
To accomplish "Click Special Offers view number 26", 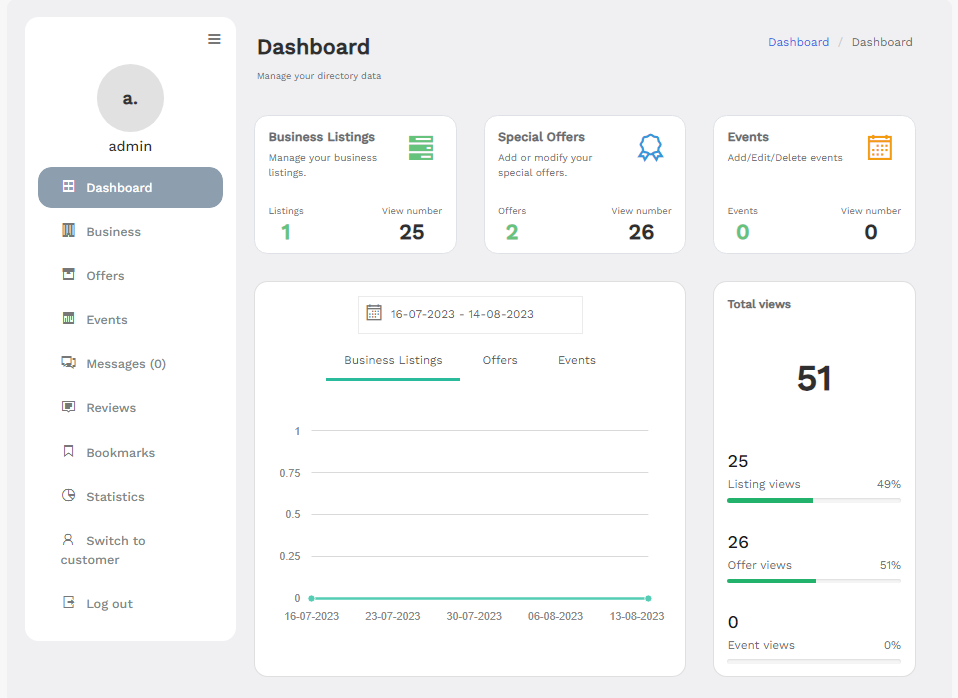I will pos(642,232).
